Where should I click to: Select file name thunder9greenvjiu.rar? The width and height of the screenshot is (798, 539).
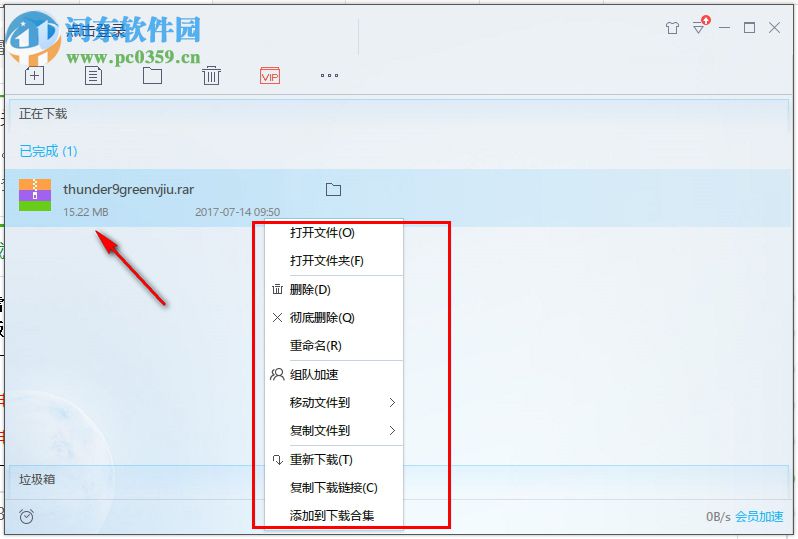pos(128,189)
